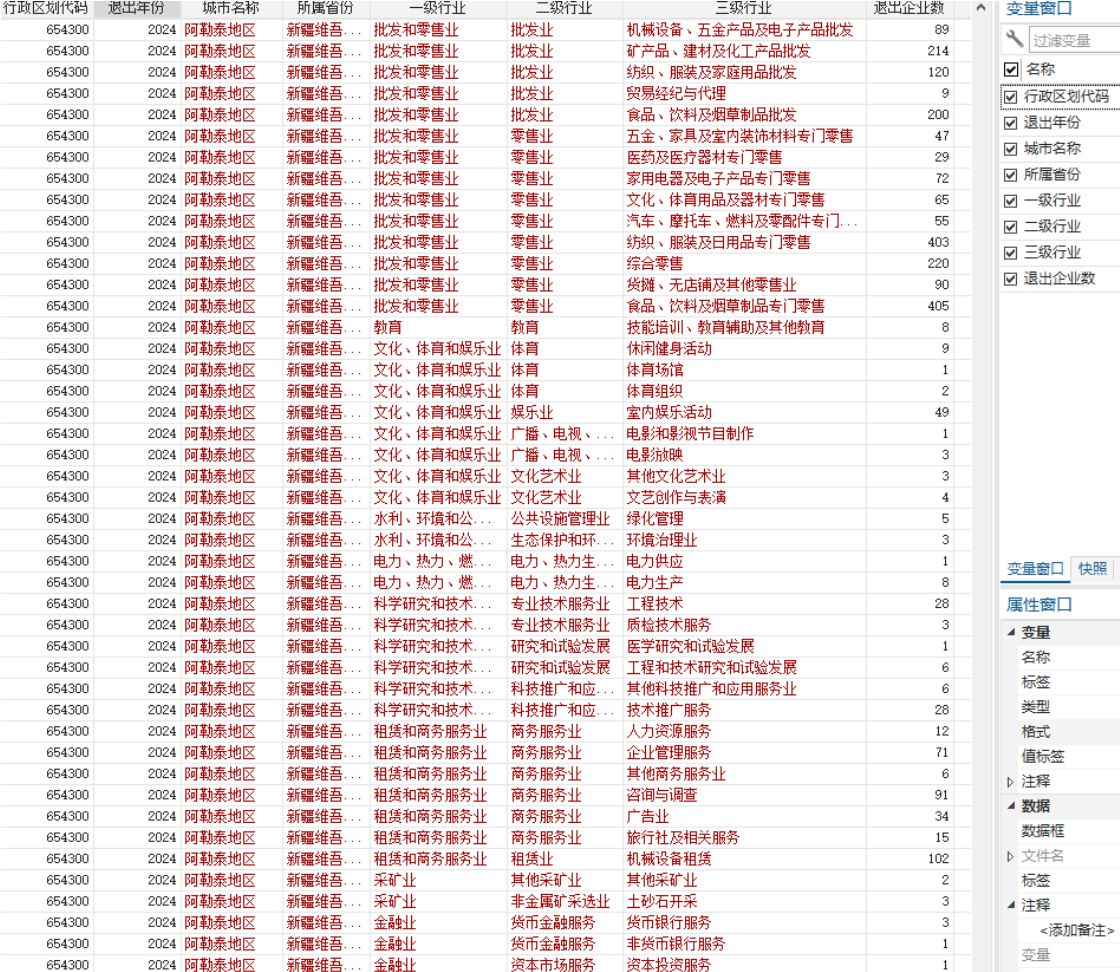Collapse the 变量 properties section
The width and height of the screenshot is (1120, 972).
click(1011, 632)
